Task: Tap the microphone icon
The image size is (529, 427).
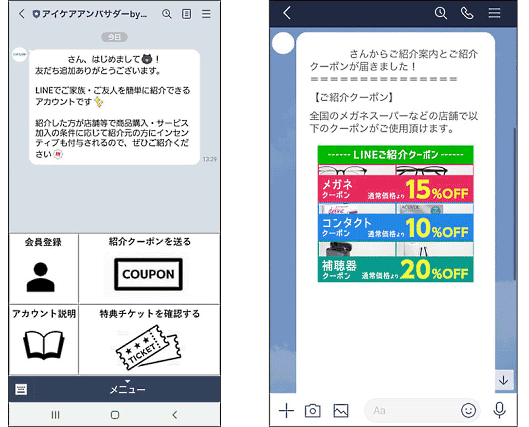Action: [499, 410]
